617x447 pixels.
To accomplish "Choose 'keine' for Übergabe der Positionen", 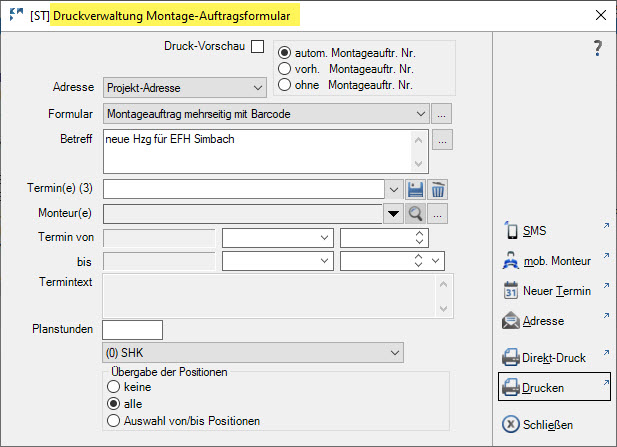I will click(x=114, y=386).
